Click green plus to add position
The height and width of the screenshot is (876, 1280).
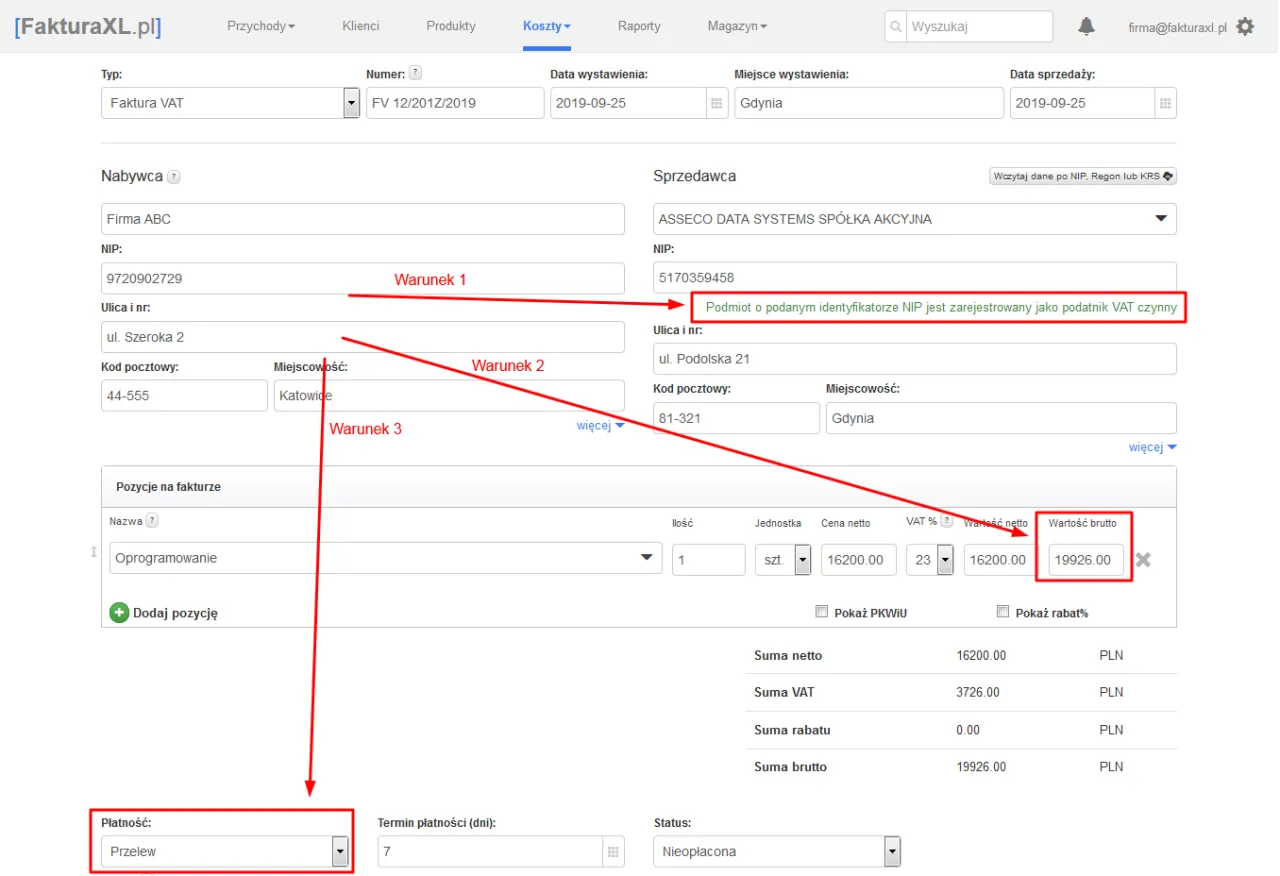119,613
